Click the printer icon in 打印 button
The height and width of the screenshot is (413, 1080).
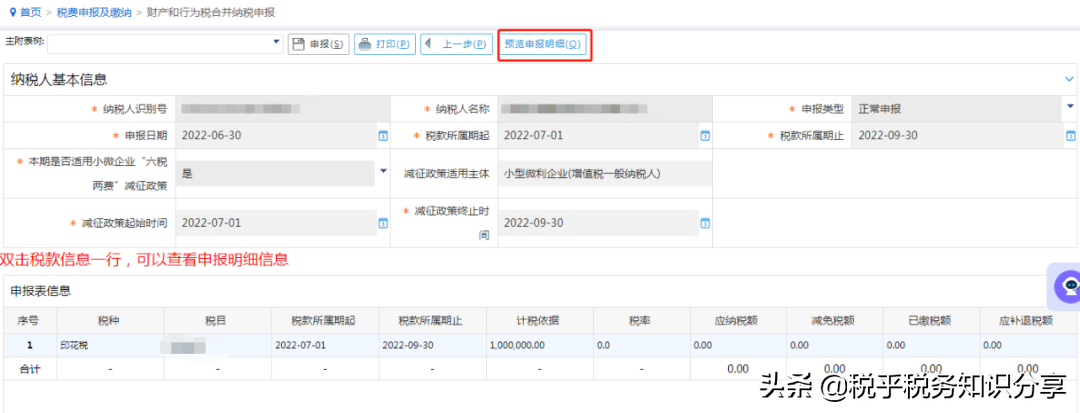click(x=364, y=44)
